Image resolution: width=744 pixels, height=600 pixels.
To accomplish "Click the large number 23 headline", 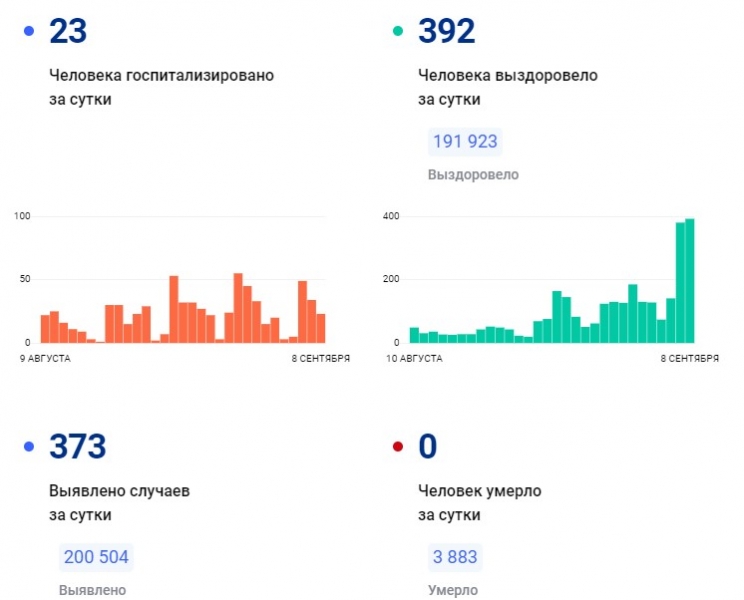I will tap(68, 32).
